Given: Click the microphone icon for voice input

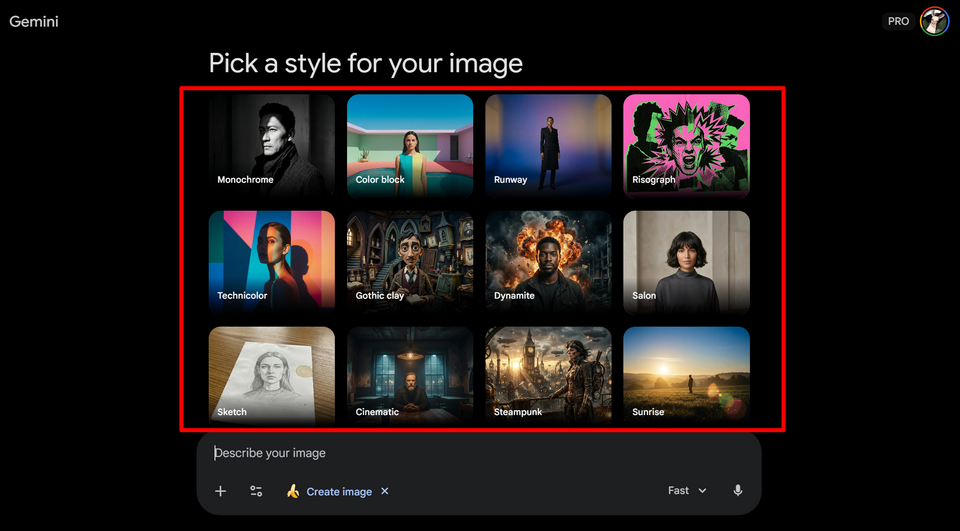Looking at the screenshot, I should click(x=738, y=491).
